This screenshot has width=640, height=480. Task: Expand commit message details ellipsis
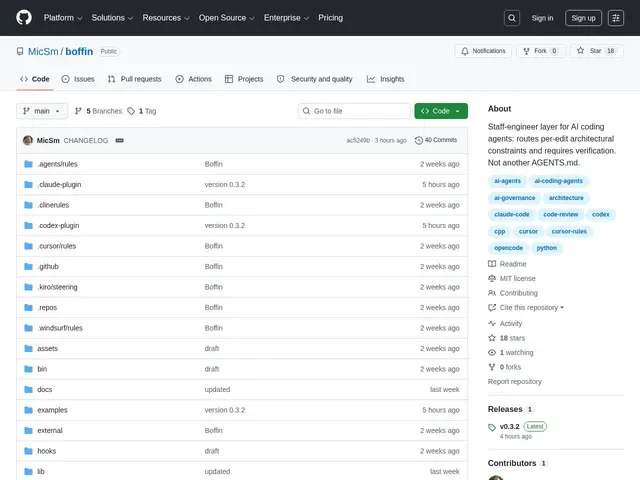point(119,140)
